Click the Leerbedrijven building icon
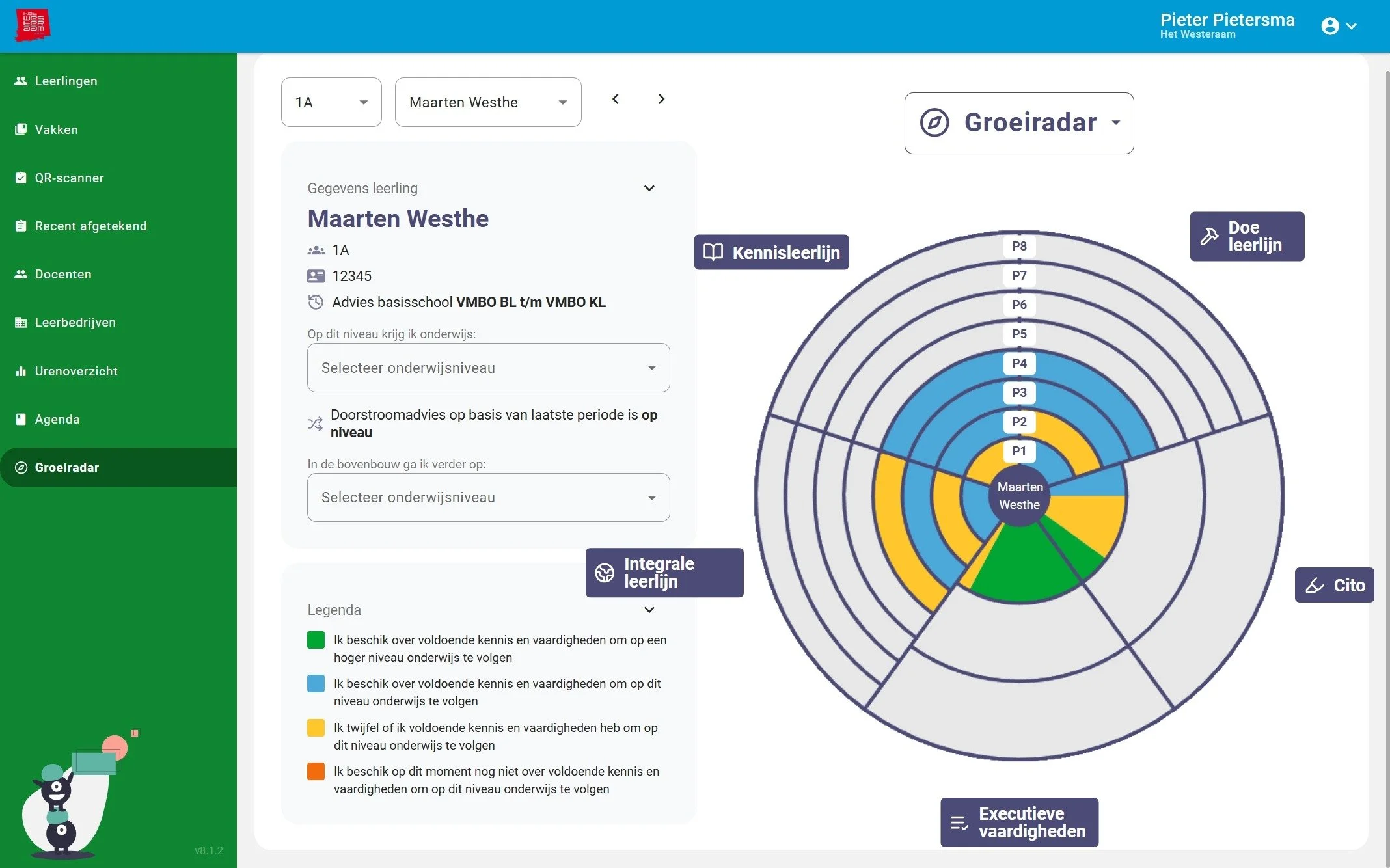Screen dimensions: 1390x868 (21, 322)
